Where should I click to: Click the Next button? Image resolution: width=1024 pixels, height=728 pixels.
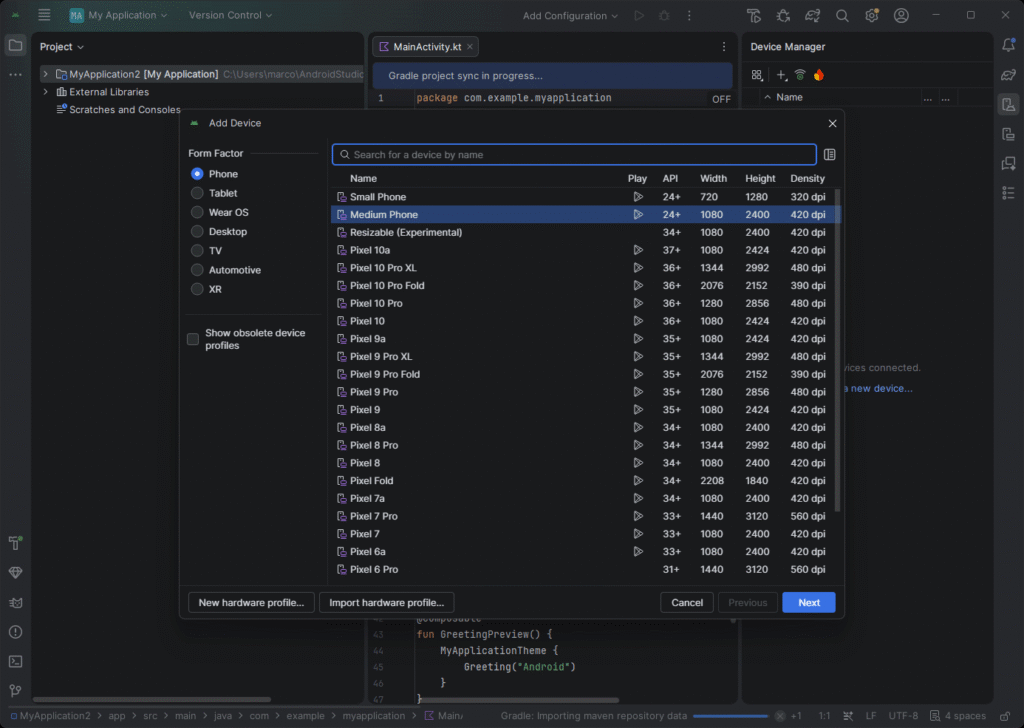(808, 603)
